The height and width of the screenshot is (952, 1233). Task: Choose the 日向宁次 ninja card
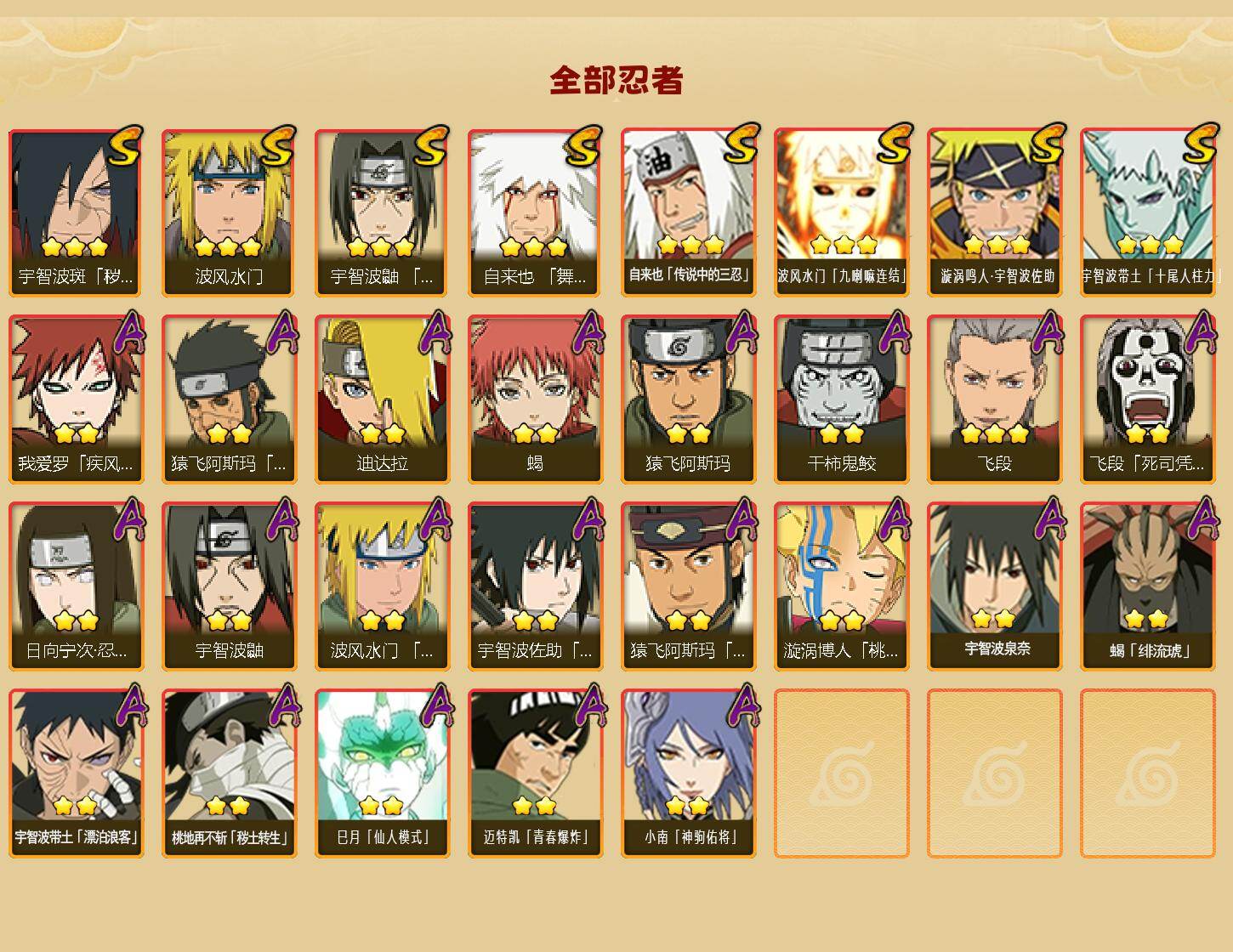76,586
